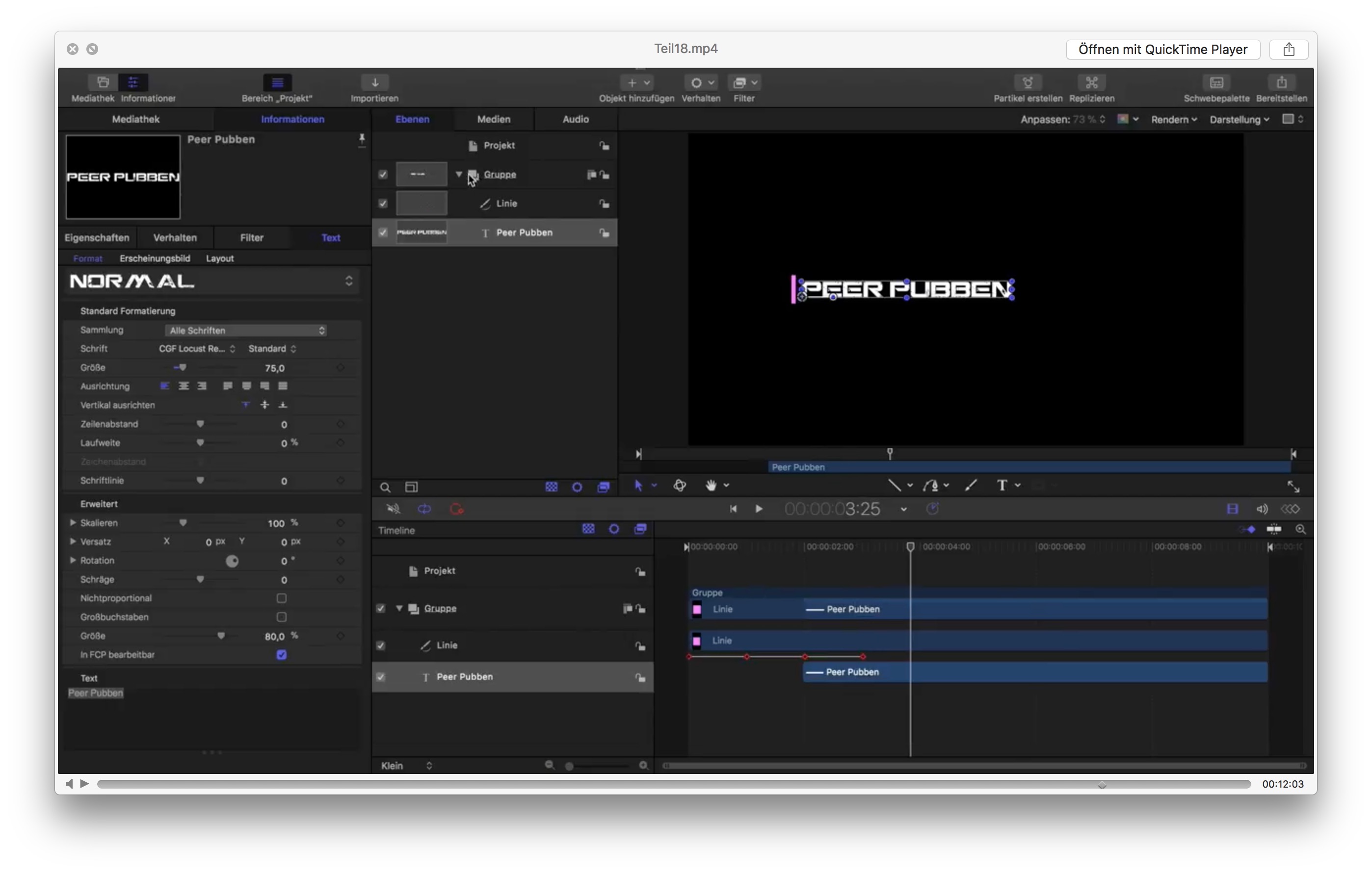Click the Informationen toolbar icon
The width and height of the screenshot is (1372, 873).
(x=133, y=82)
